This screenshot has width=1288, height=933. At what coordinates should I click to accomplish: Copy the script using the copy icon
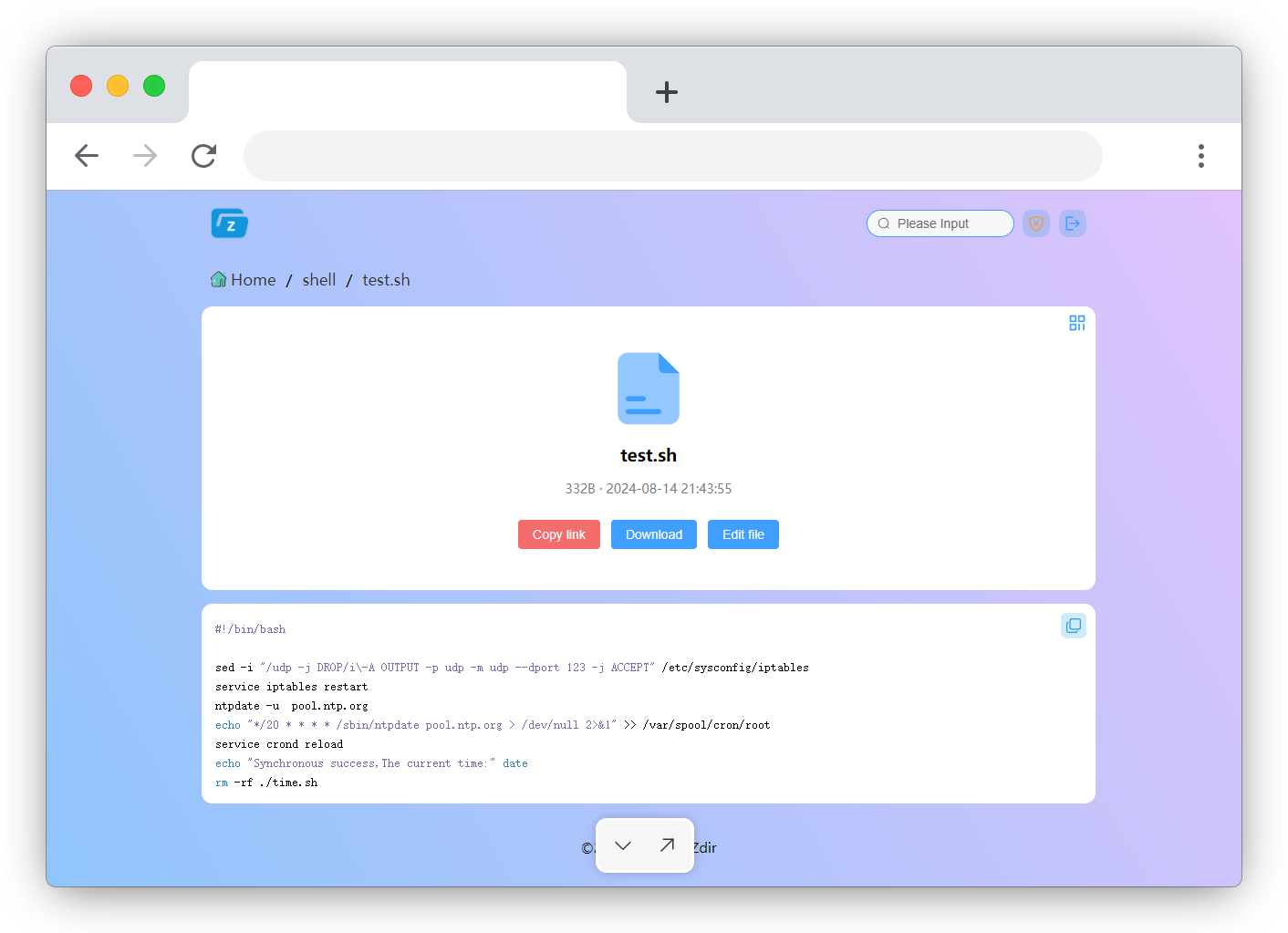pyautogui.click(x=1074, y=625)
